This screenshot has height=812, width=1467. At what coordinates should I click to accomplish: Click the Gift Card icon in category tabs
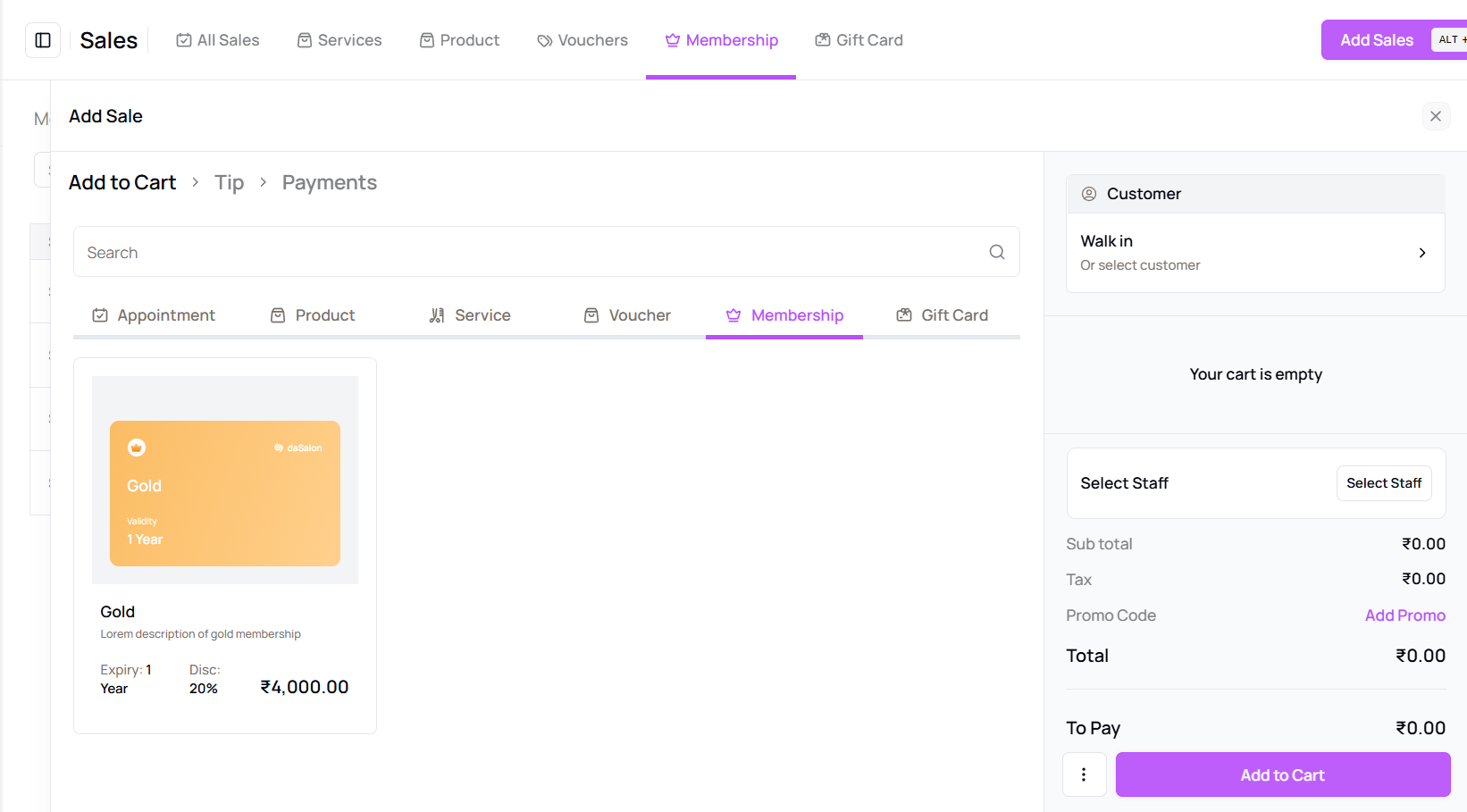(904, 315)
